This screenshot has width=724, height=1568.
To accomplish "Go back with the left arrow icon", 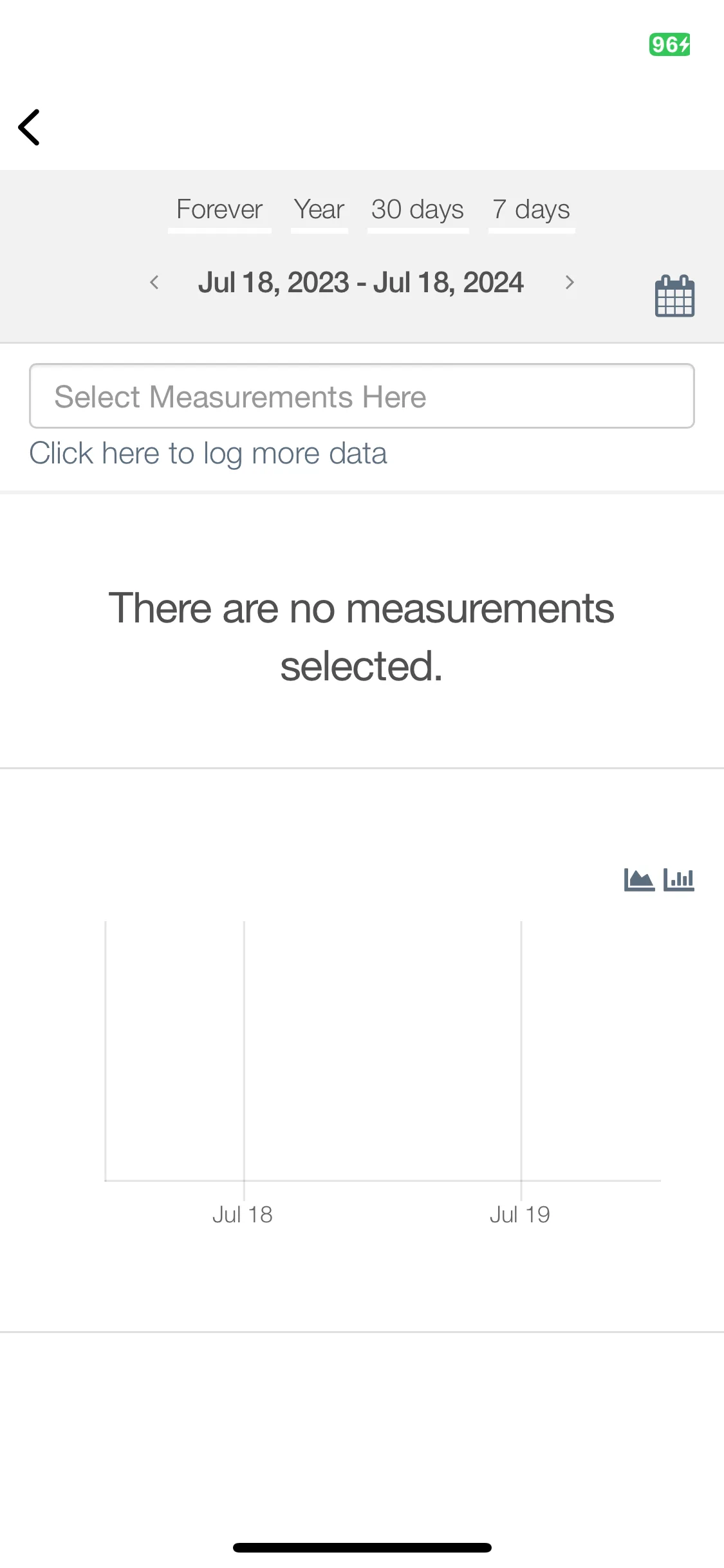I will tap(29, 127).
